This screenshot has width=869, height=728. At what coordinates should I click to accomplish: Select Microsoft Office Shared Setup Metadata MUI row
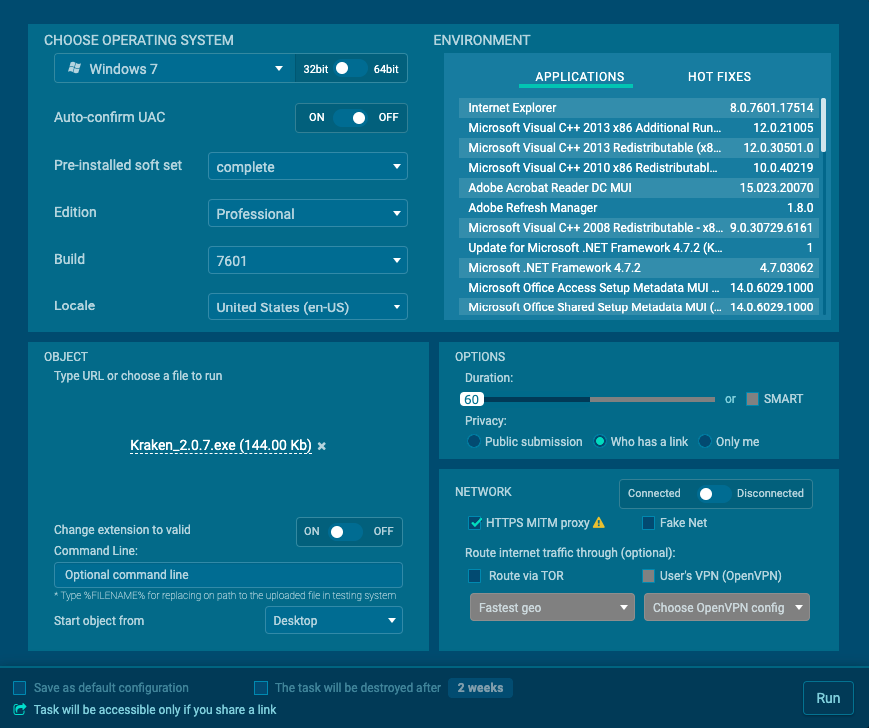tap(638, 307)
